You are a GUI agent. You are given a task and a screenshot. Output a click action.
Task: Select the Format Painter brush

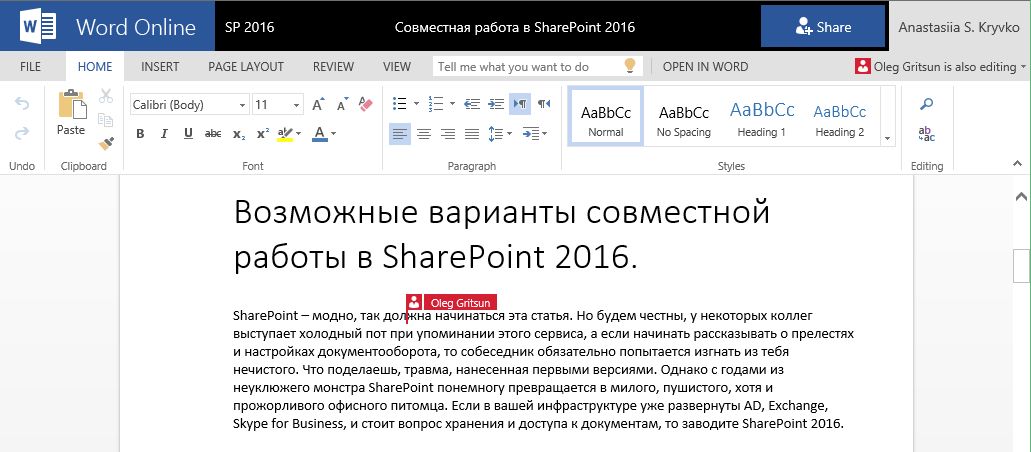click(106, 143)
